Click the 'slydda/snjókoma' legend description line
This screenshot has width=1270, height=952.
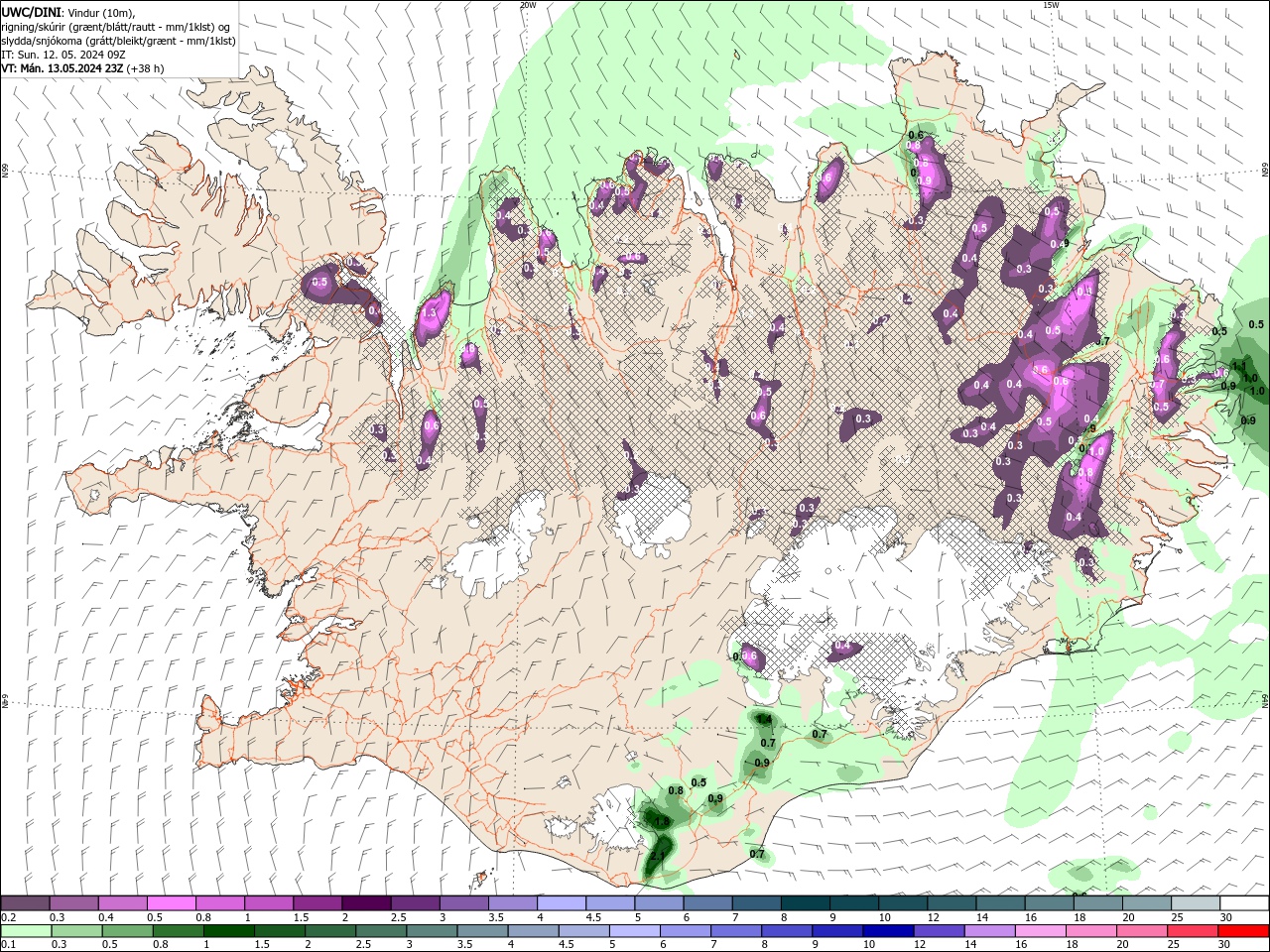click(x=118, y=41)
